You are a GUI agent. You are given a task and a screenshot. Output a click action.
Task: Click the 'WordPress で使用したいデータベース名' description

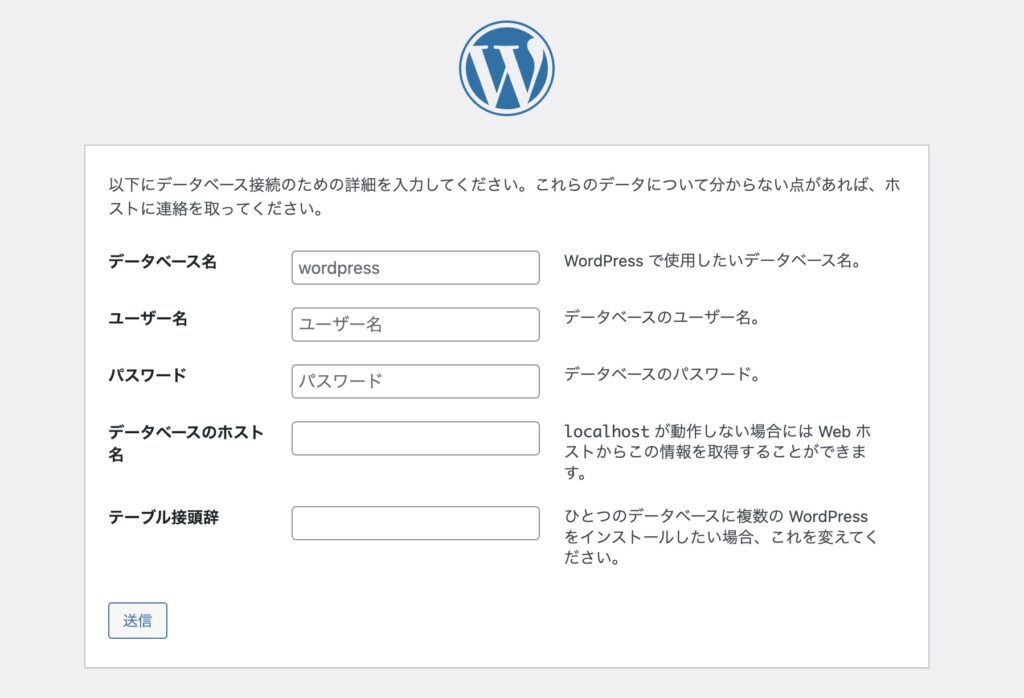click(712, 261)
